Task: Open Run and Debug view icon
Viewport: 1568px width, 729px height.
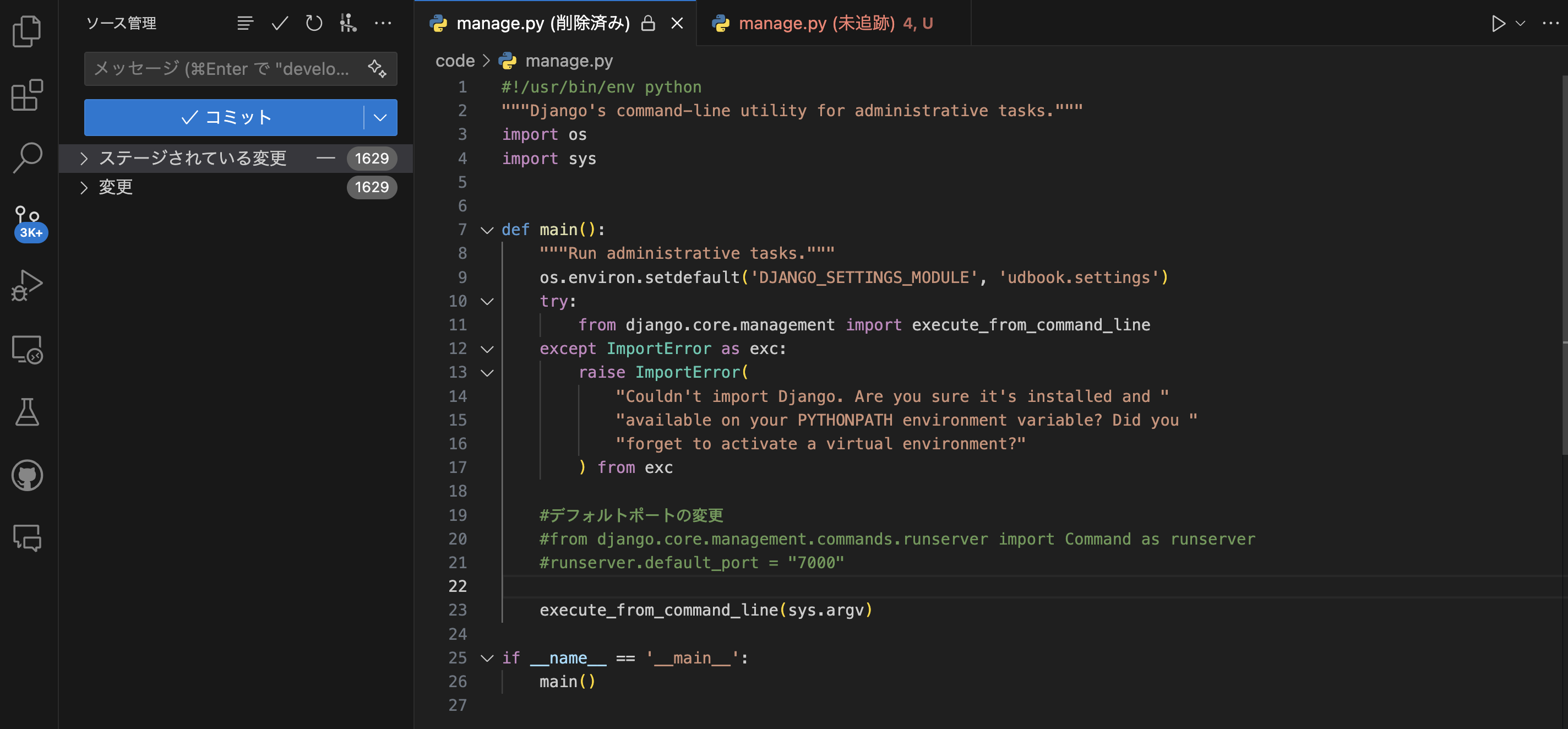Action: (27, 285)
